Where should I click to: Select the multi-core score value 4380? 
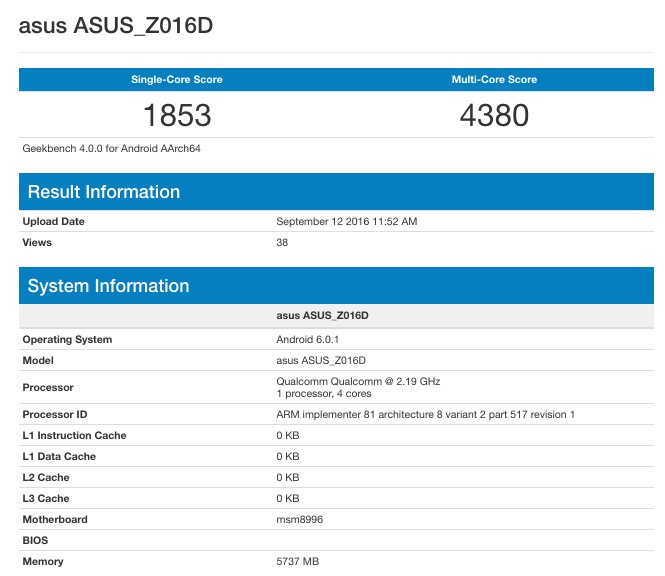[494, 116]
